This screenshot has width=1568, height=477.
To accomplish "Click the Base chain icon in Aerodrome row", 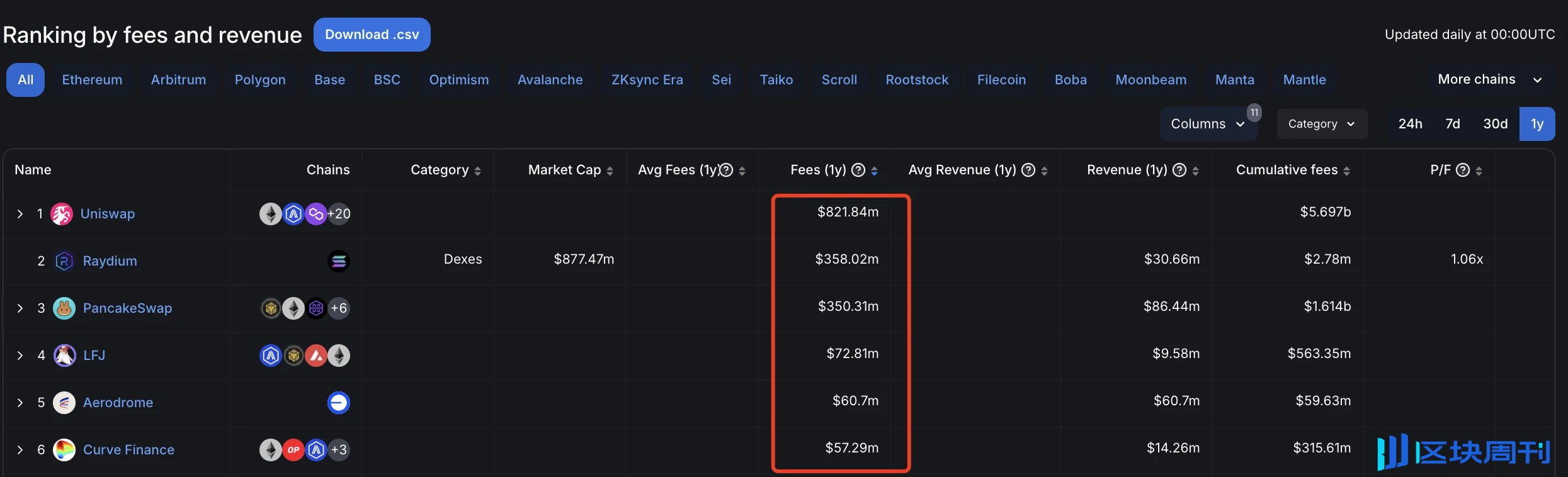I will pos(339,403).
